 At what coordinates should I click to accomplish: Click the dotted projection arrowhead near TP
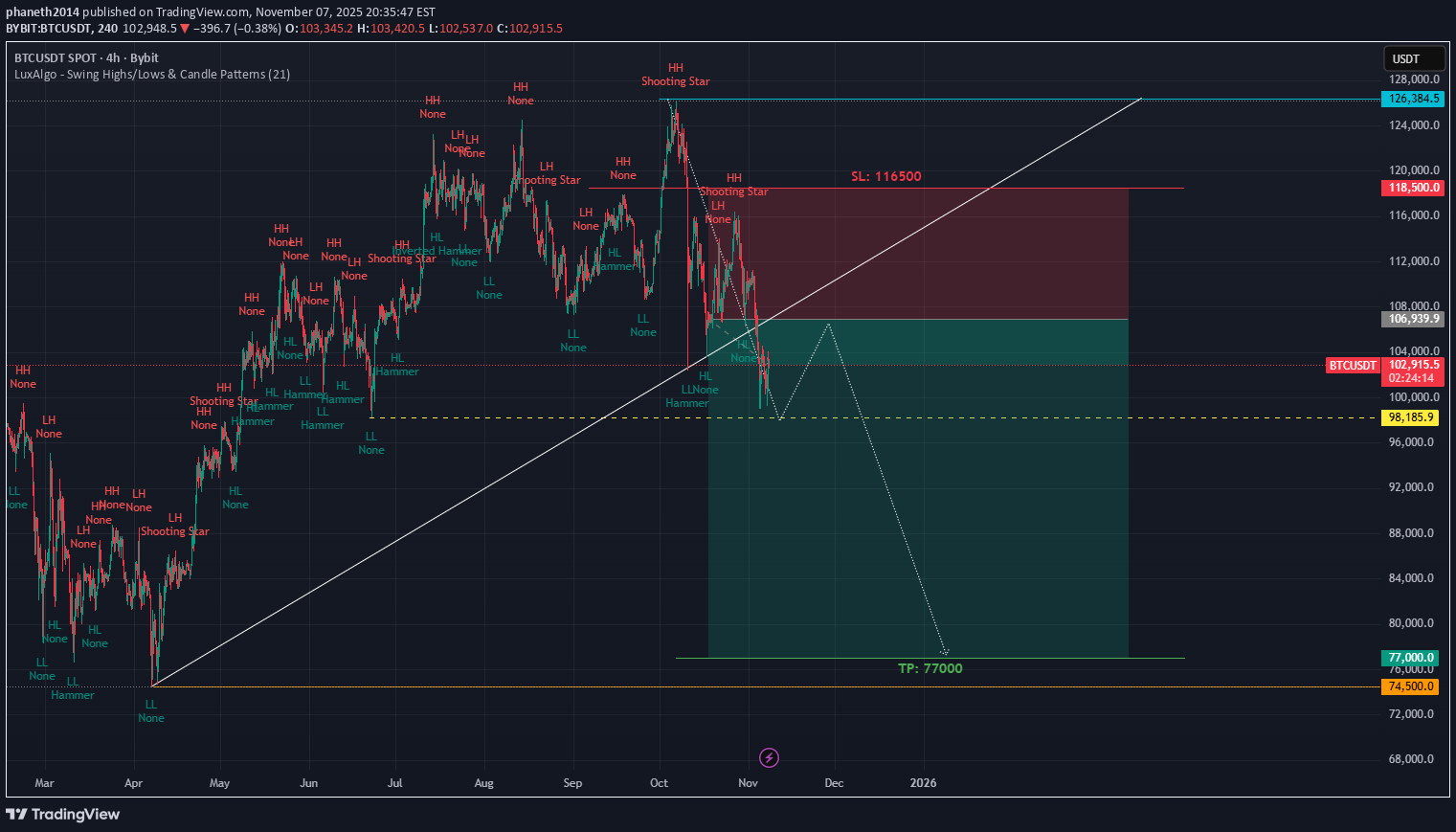(x=944, y=653)
